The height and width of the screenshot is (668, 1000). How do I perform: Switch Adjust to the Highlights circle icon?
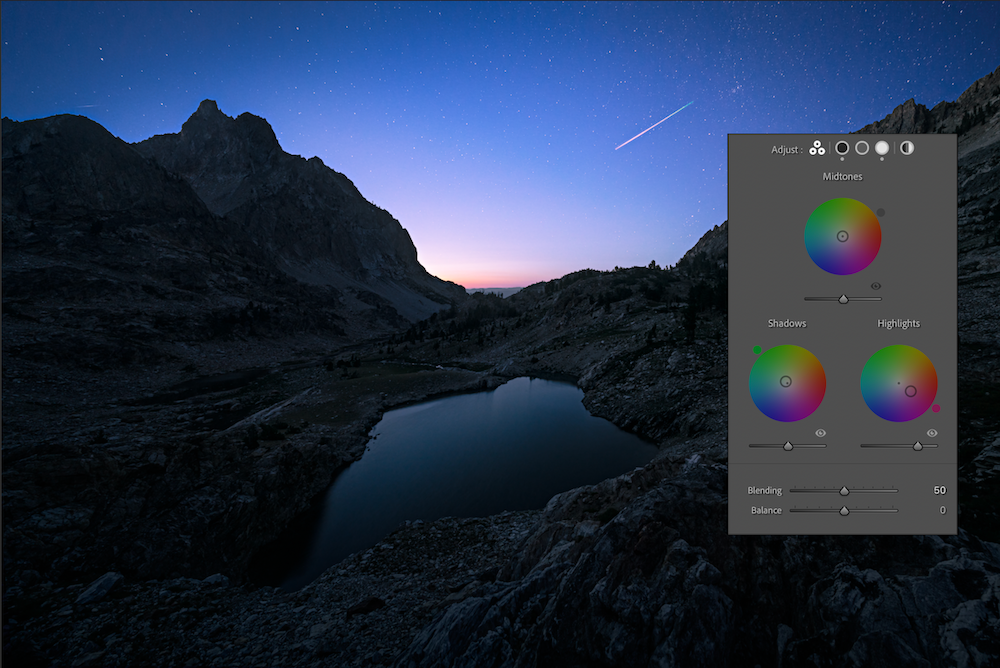881,148
